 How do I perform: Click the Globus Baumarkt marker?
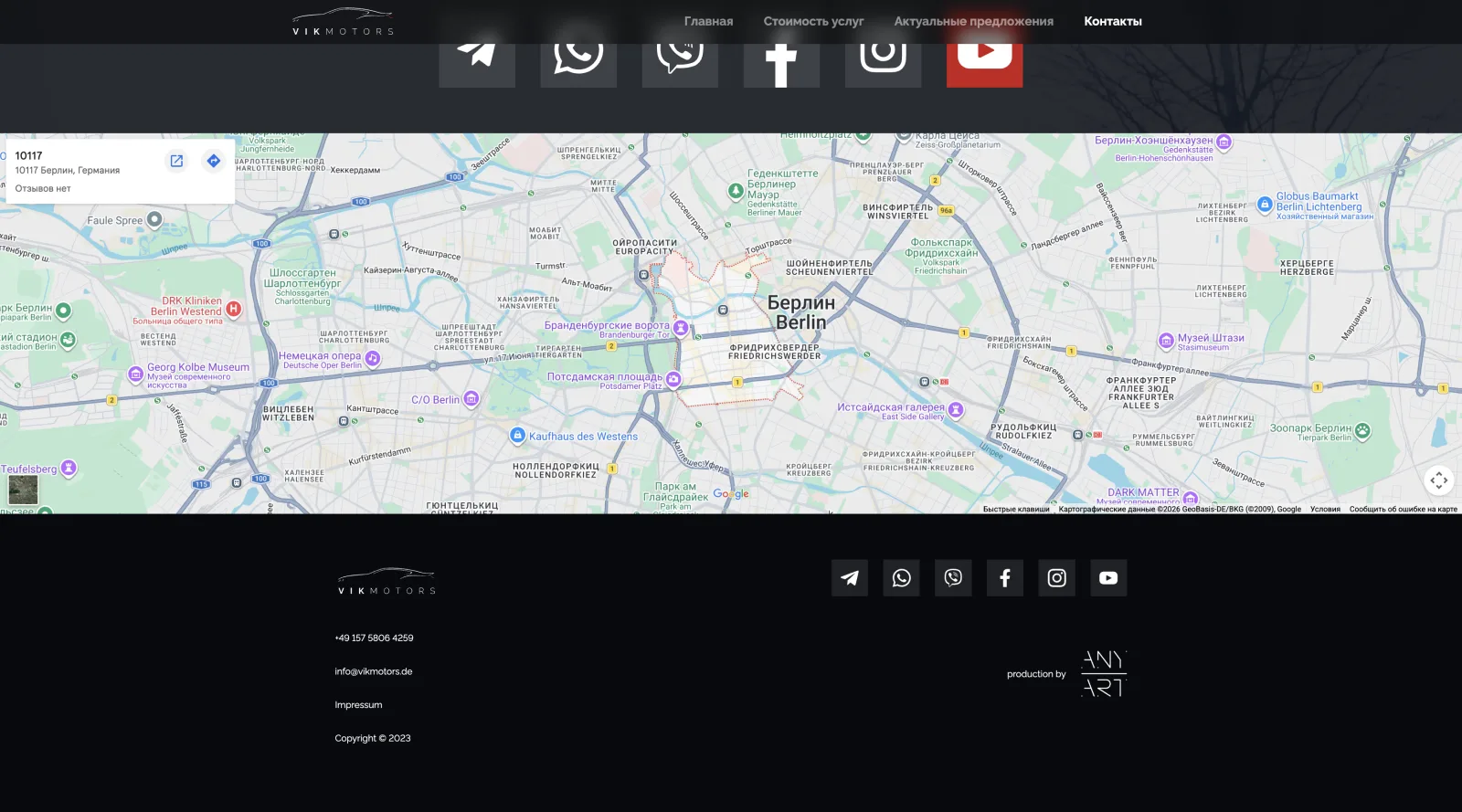1265,206
